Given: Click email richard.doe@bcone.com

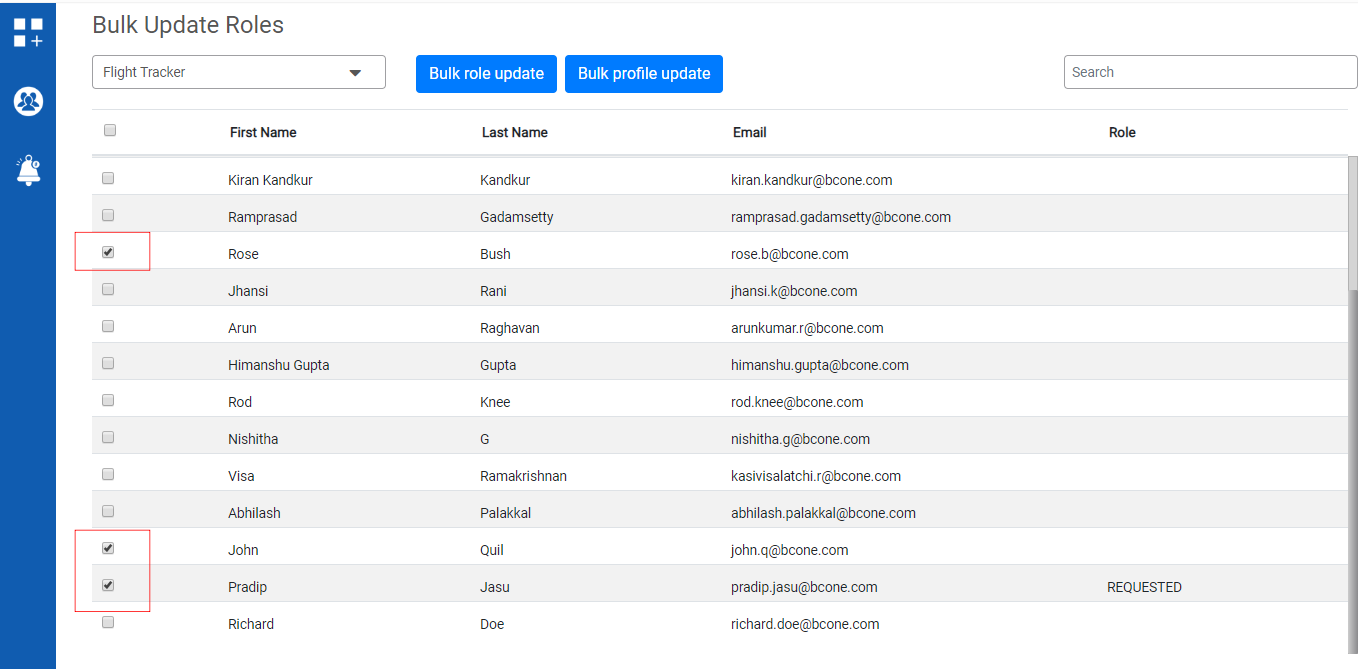Looking at the screenshot, I should 805,624.
